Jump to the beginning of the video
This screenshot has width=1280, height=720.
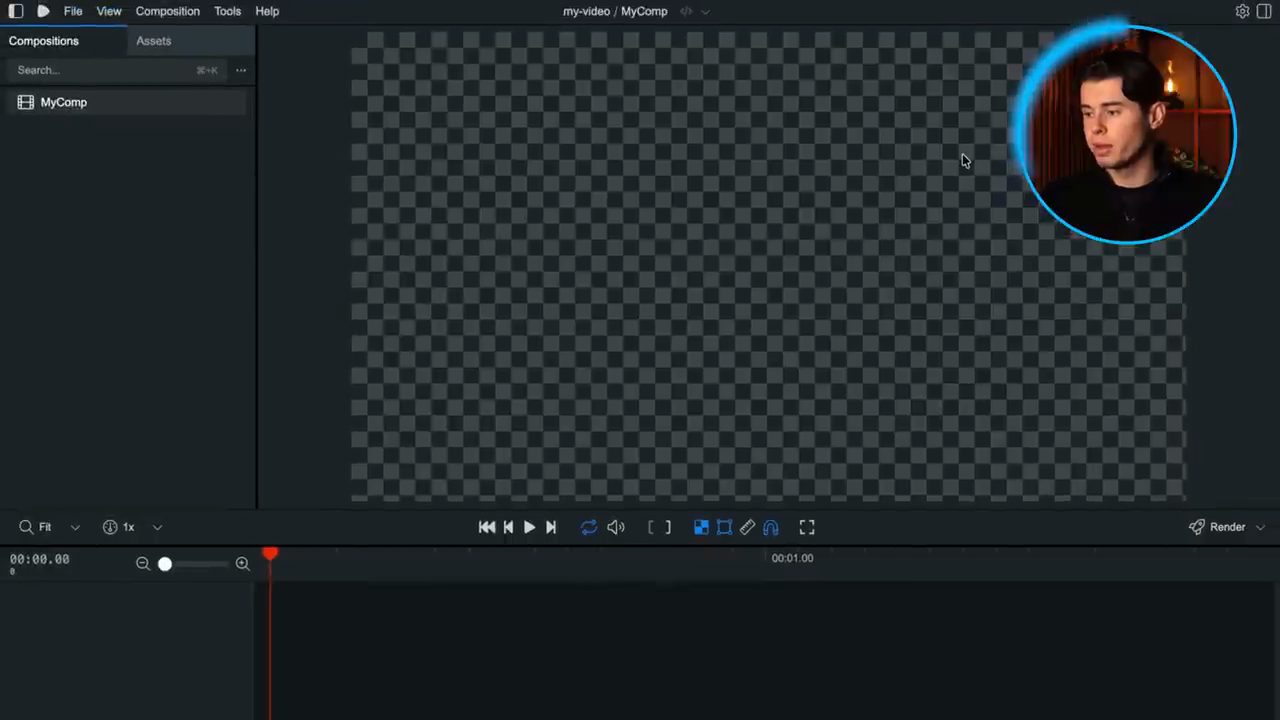coord(487,527)
